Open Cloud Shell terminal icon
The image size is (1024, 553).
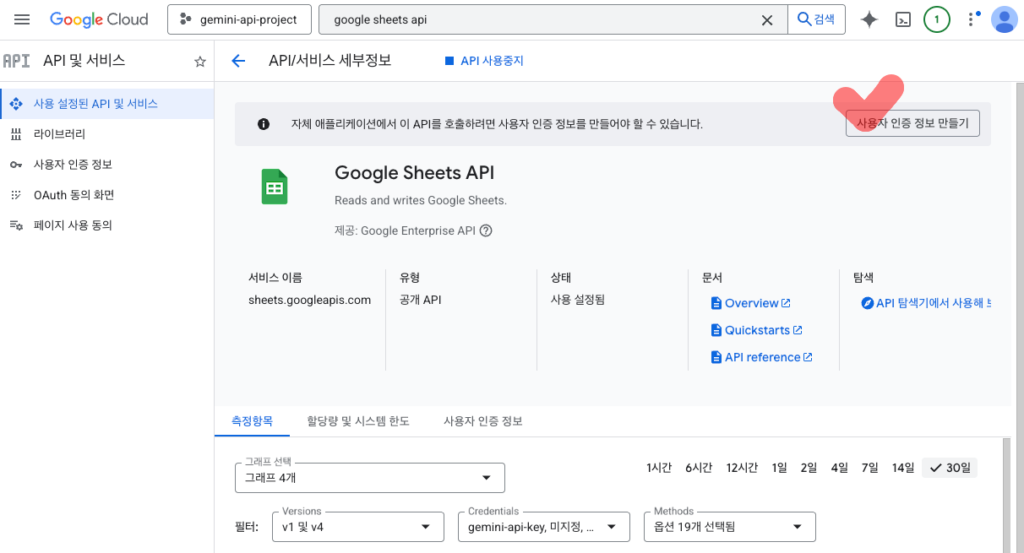(x=903, y=20)
